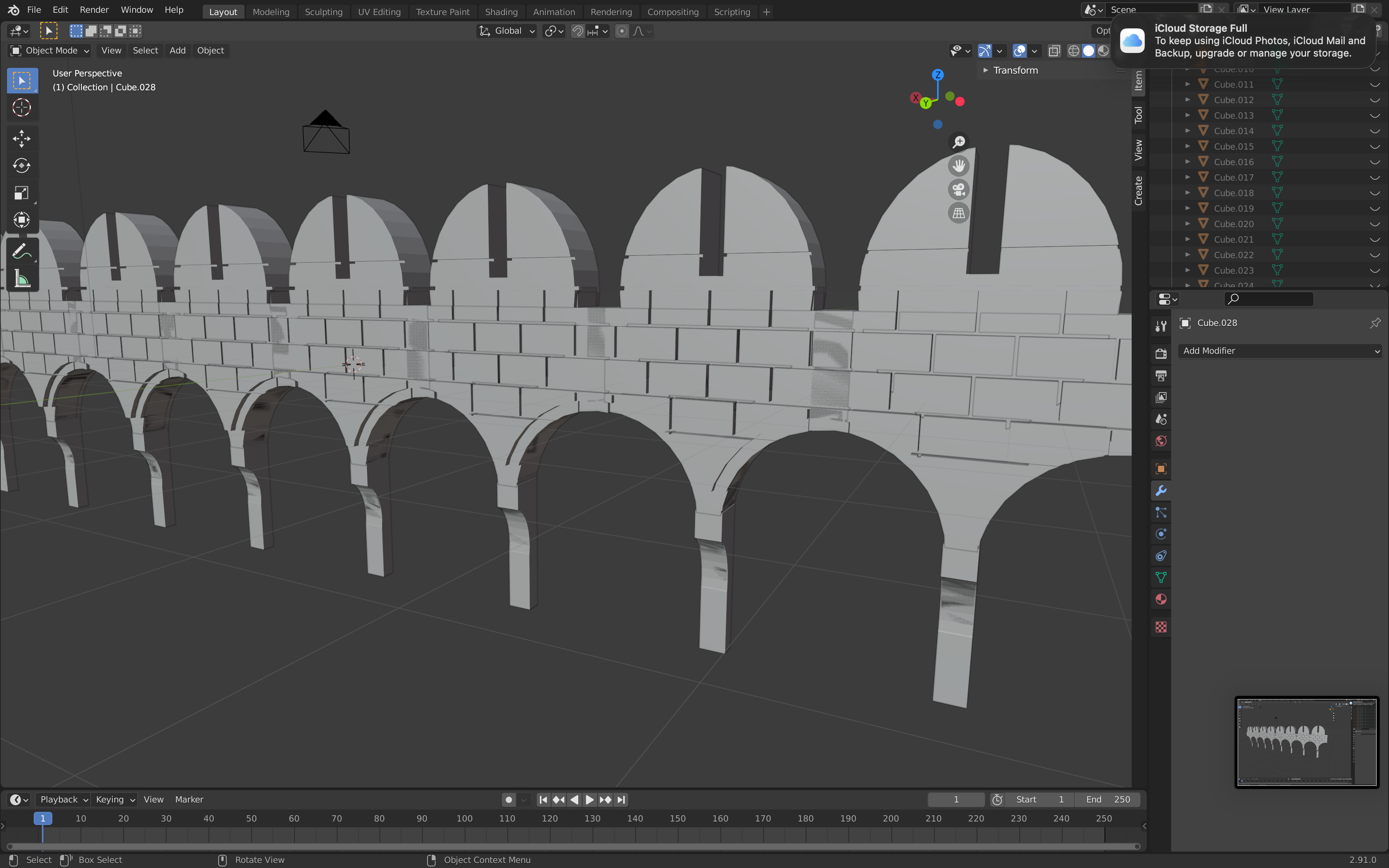Hide Cube.014 using its eye icon
The height and width of the screenshot is (868, 1389).
click(x=1375, y=131)
